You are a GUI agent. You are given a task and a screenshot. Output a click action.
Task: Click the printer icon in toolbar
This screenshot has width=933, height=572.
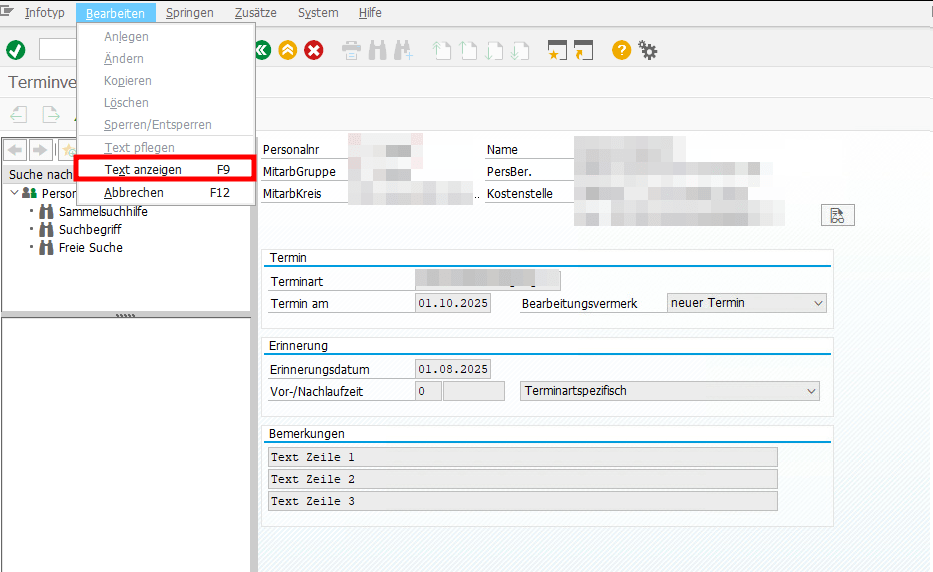click(x=352, y=50)
